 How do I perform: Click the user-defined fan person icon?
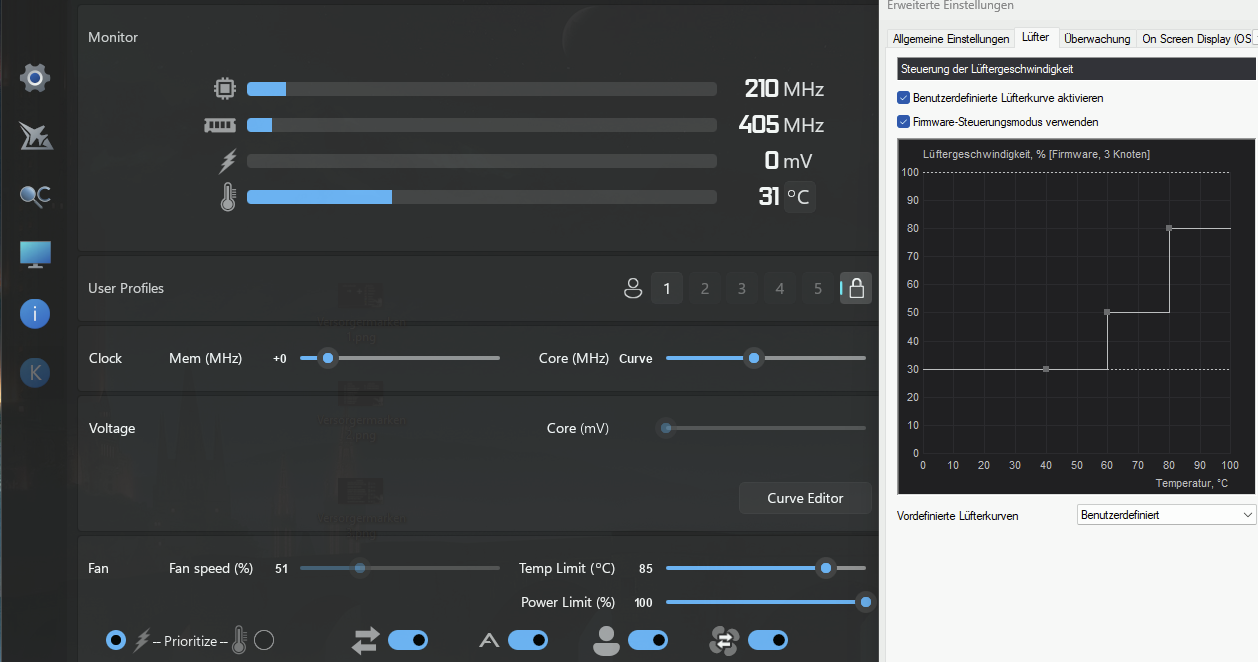(606, 640)
